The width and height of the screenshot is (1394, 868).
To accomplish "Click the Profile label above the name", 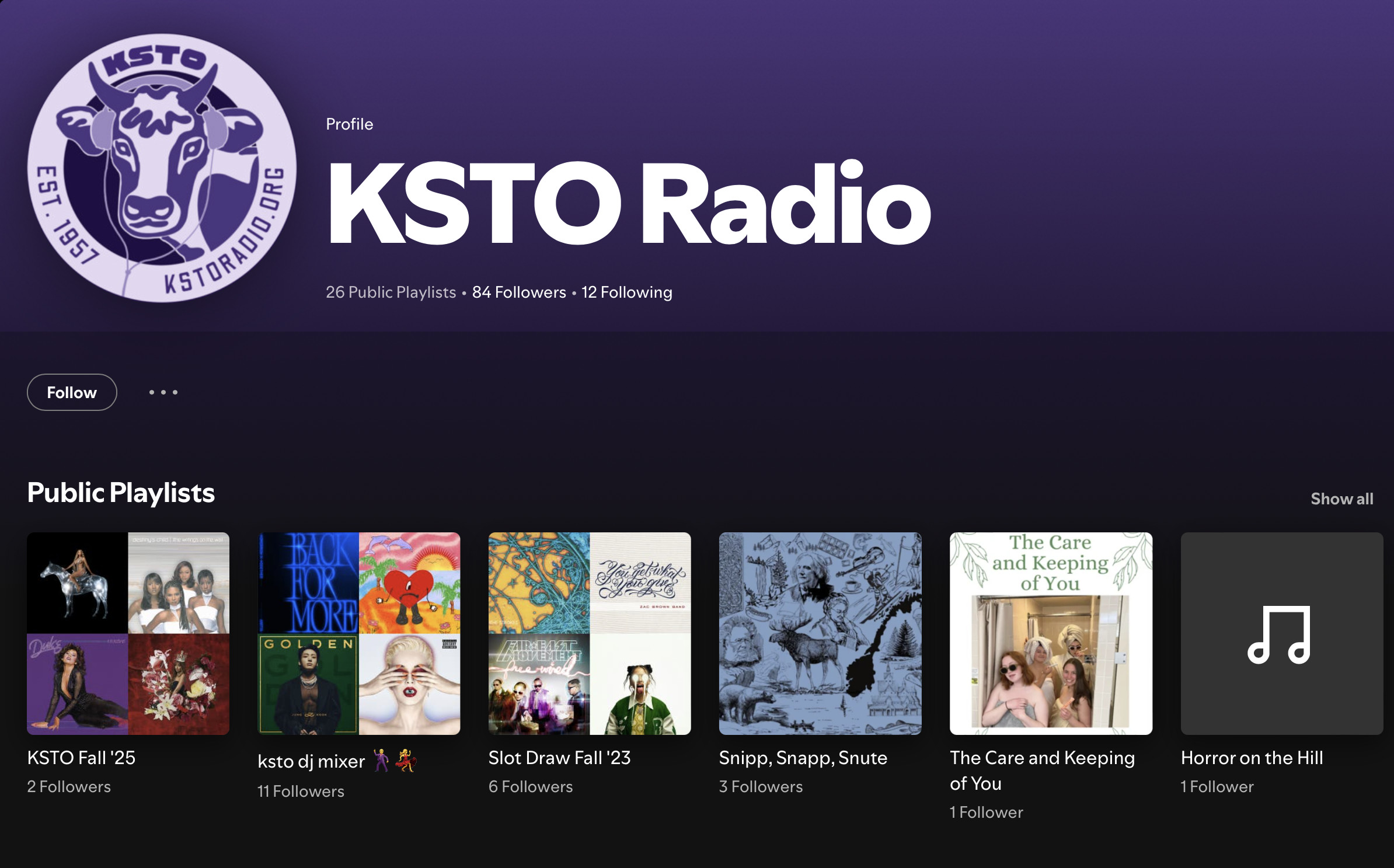I will 349,124.
